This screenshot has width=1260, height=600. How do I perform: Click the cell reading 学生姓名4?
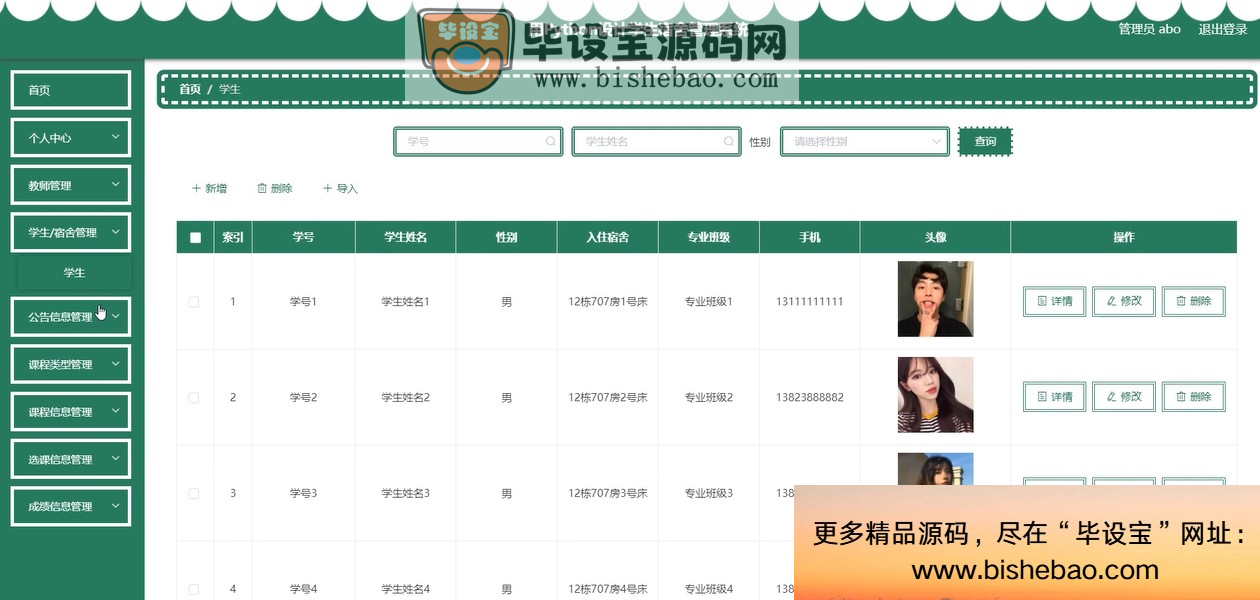point(405,589)
